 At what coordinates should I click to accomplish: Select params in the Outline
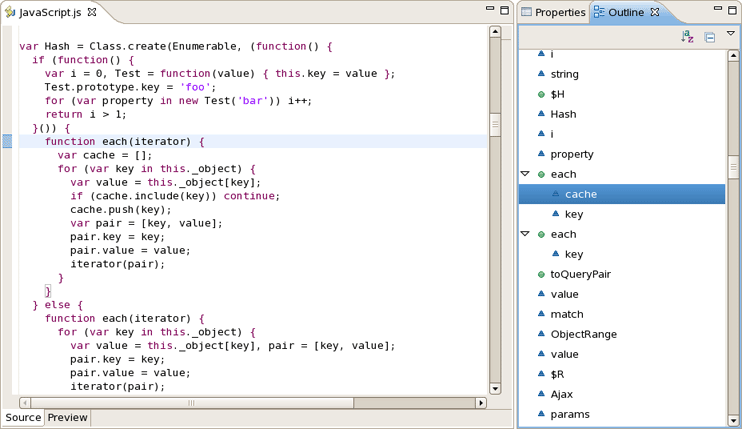pos(570,414)
